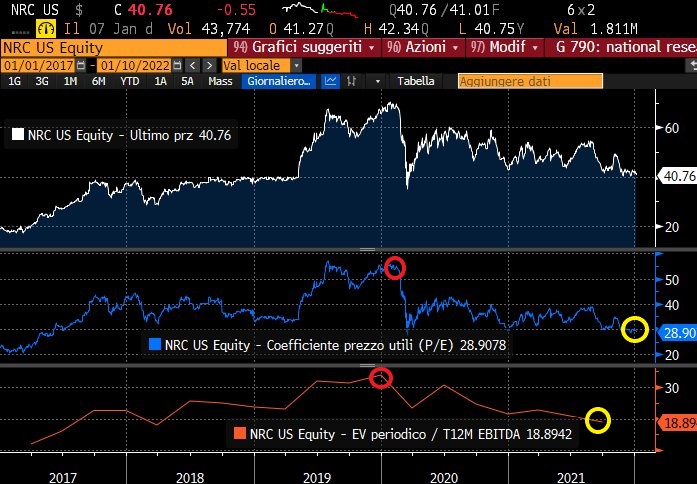Expand the chart style dropdown arrow
The image size is (697, 484).
[378, 82]
